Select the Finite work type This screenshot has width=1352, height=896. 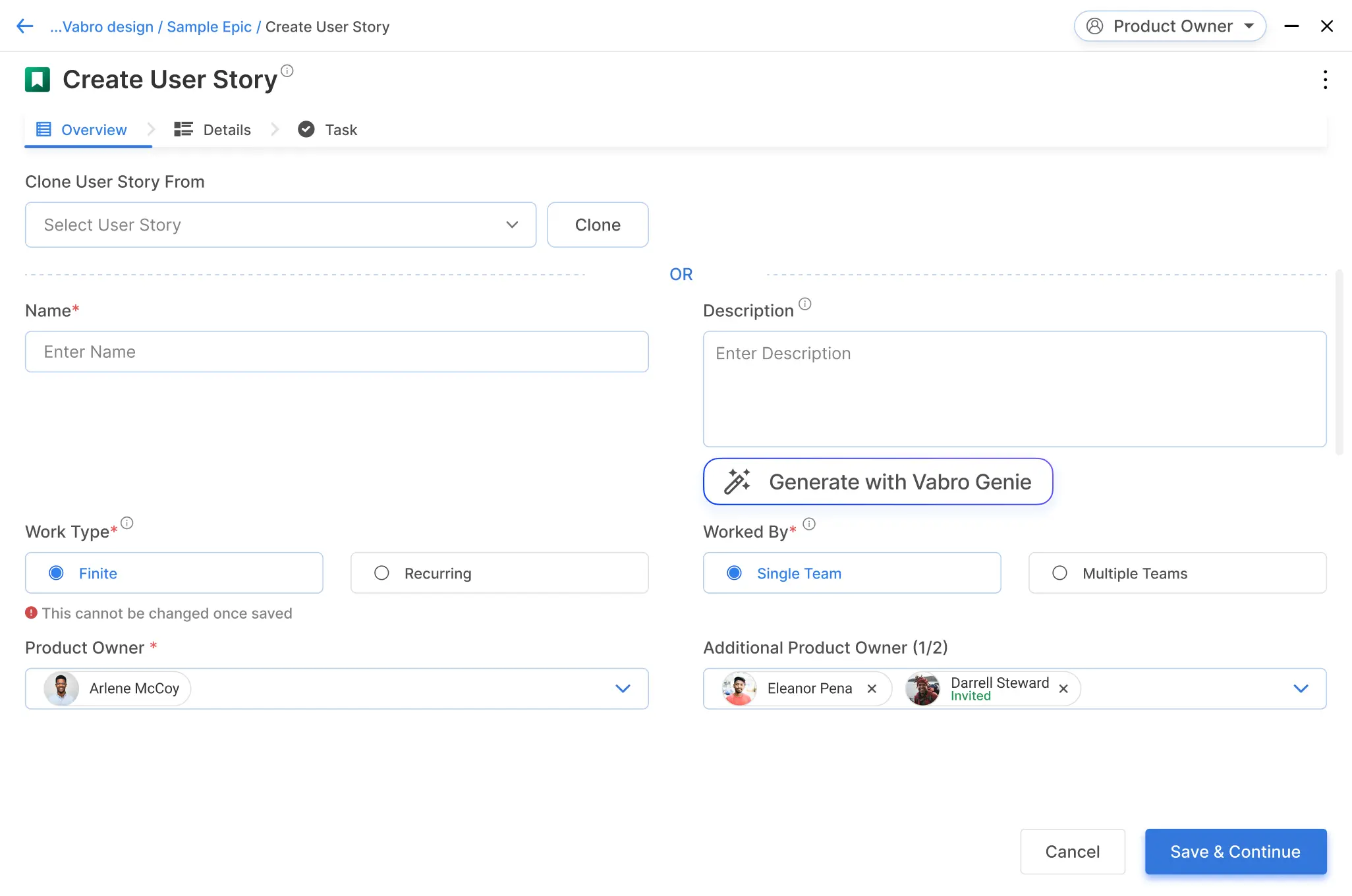(174, 573)
